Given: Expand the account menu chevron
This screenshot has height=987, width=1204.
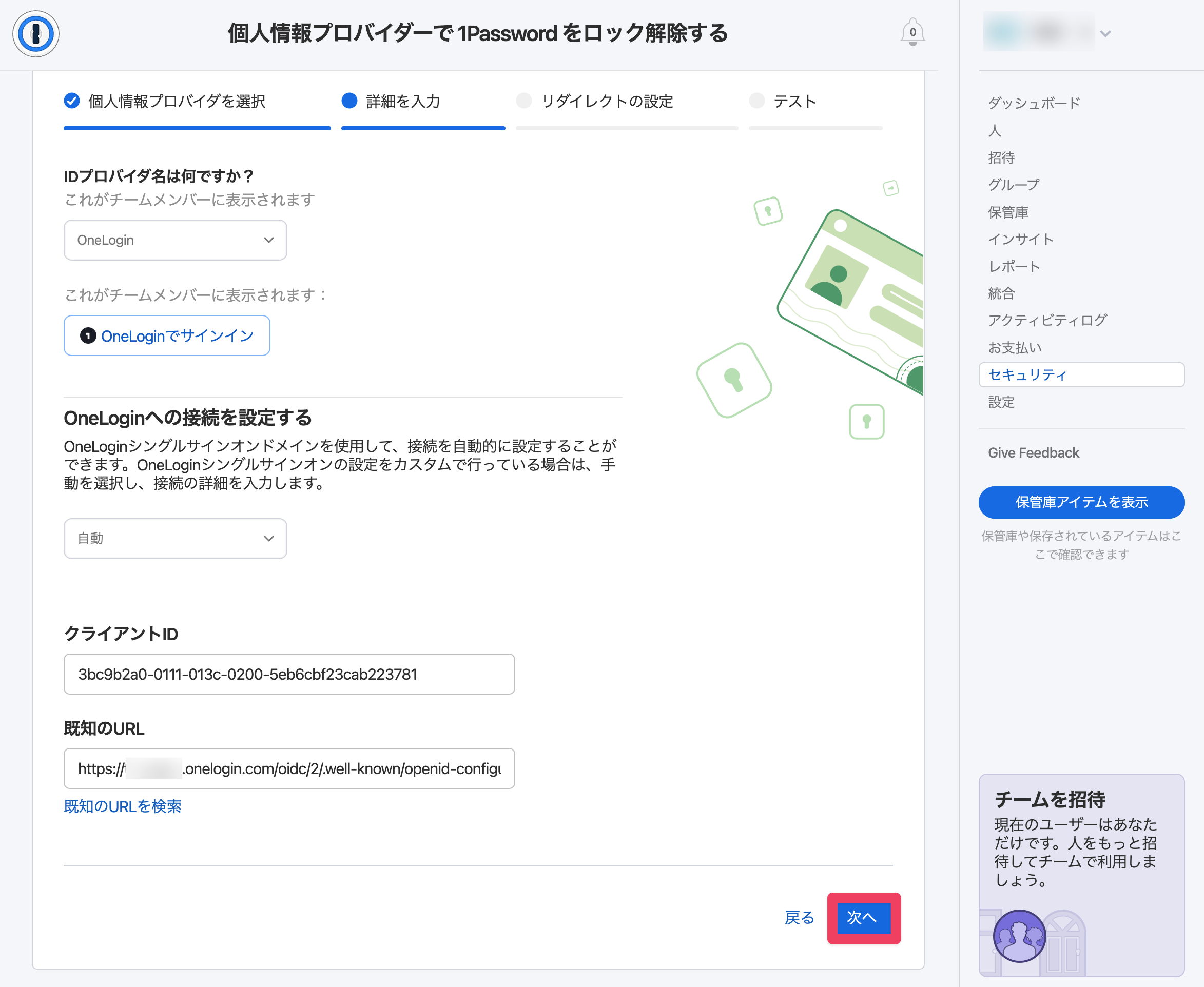Looking at the screenshot, I should tap(1105, 34).
